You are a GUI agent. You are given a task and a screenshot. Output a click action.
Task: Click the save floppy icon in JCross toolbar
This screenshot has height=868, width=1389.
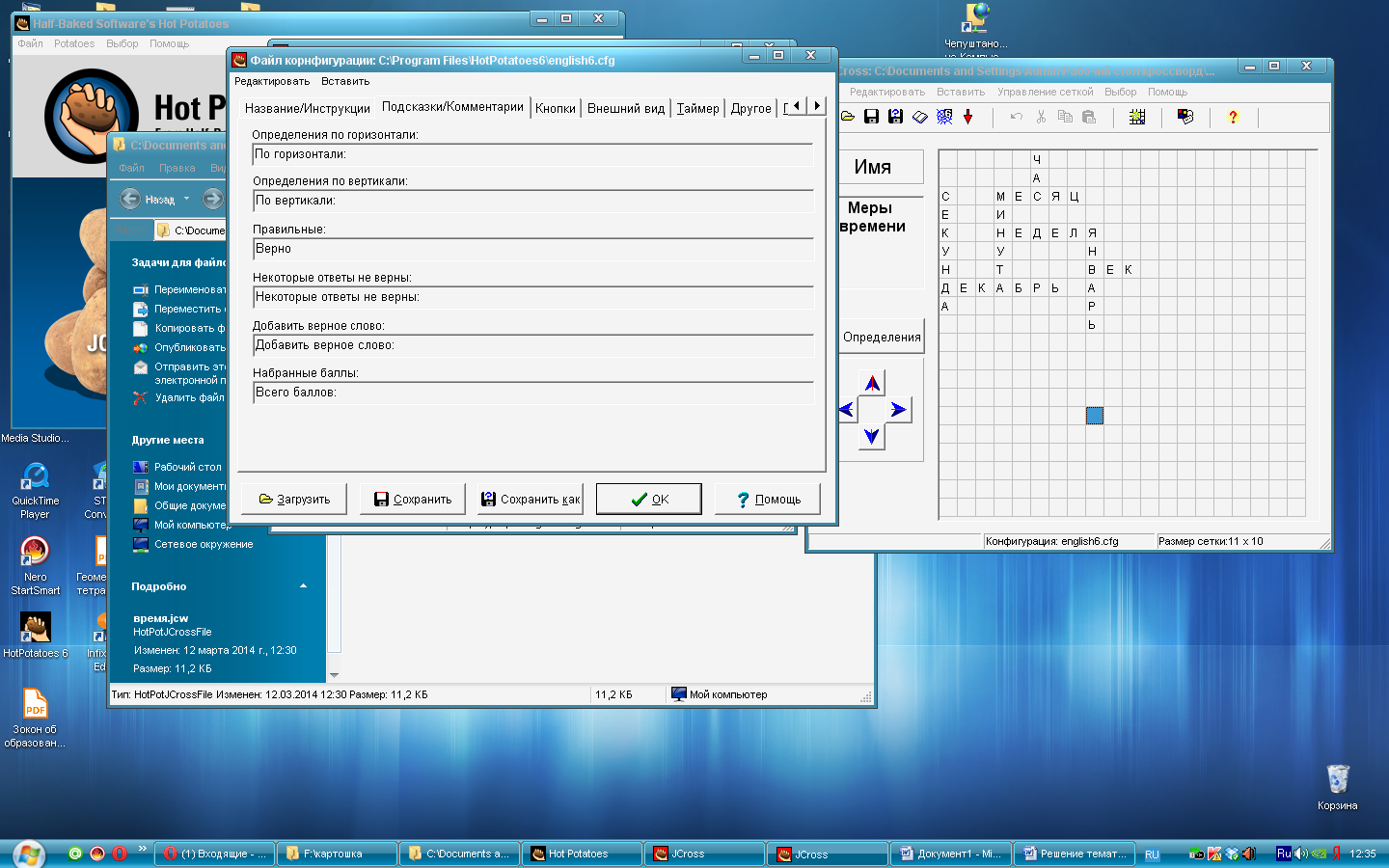click(x=871, y=117)
